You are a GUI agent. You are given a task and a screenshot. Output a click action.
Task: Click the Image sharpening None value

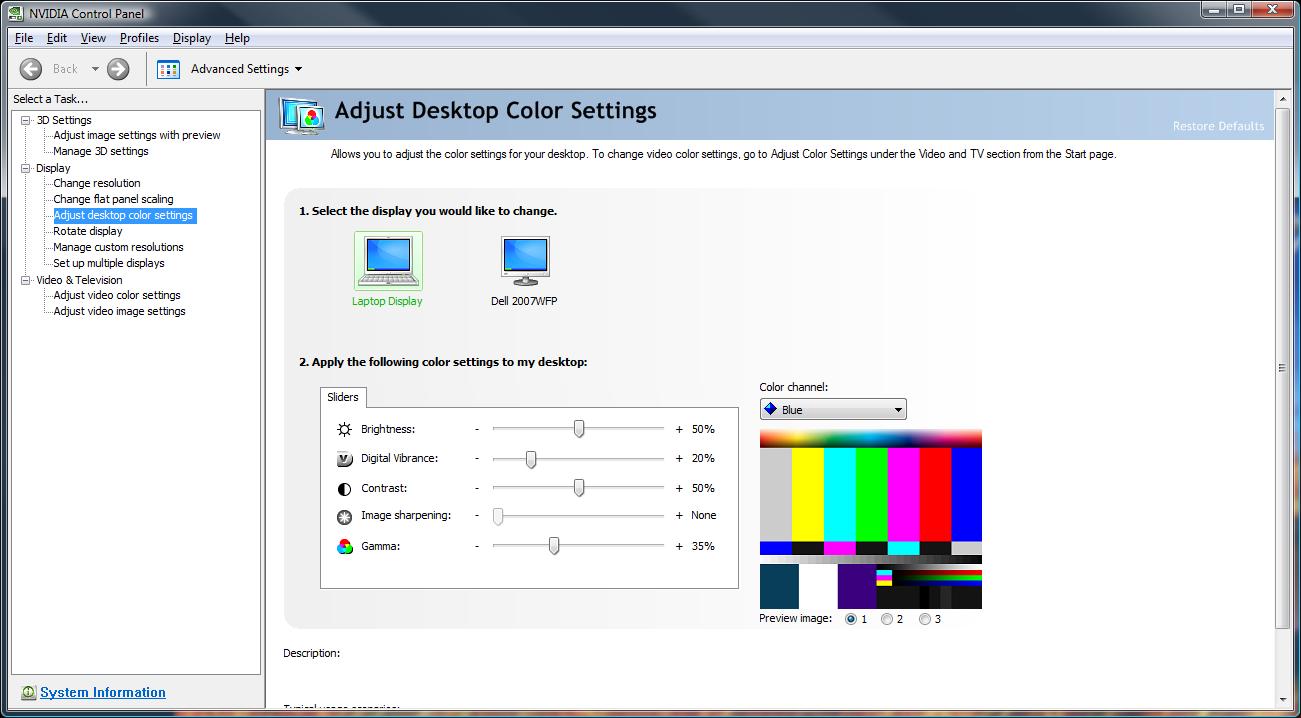(704, 515)
